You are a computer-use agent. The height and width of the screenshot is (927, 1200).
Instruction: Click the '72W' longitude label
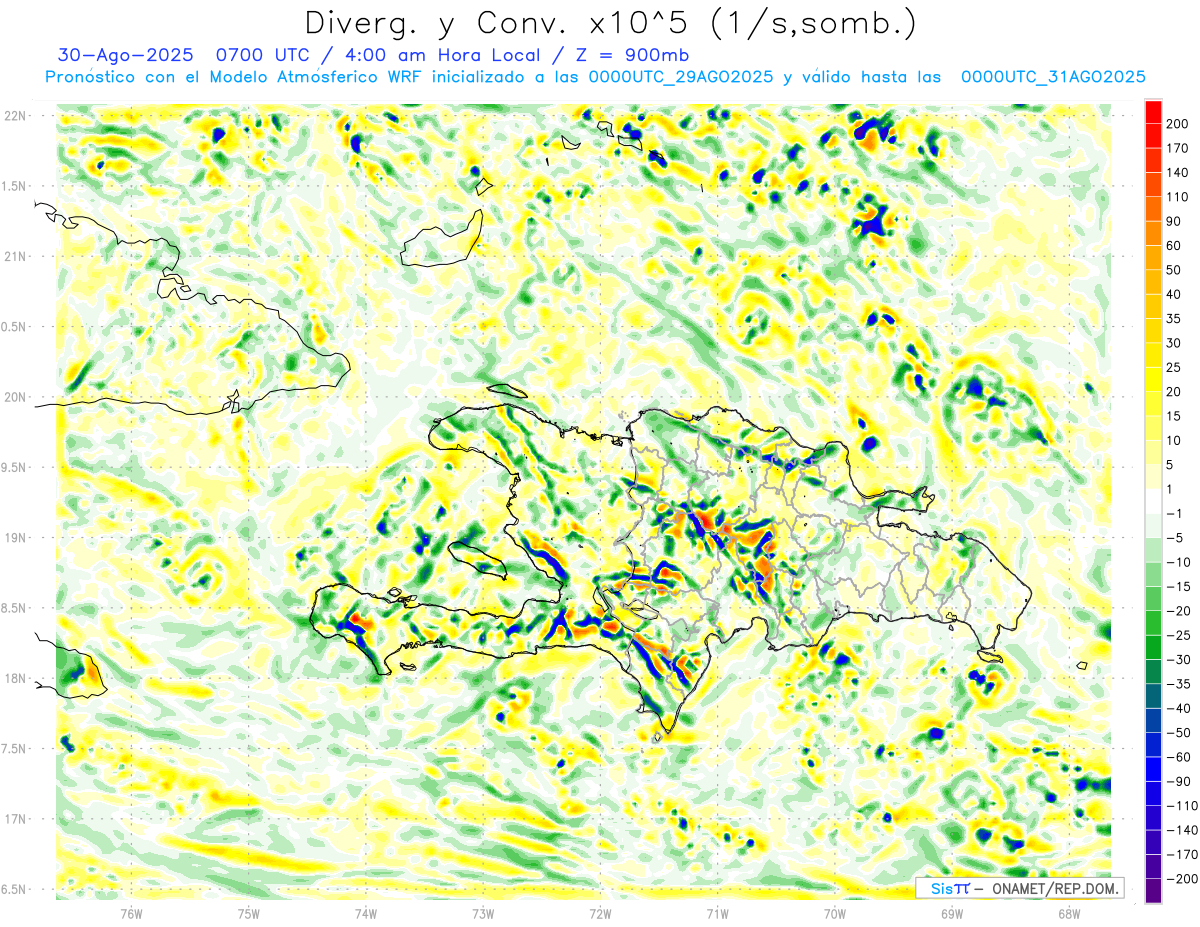pos(600,913)
